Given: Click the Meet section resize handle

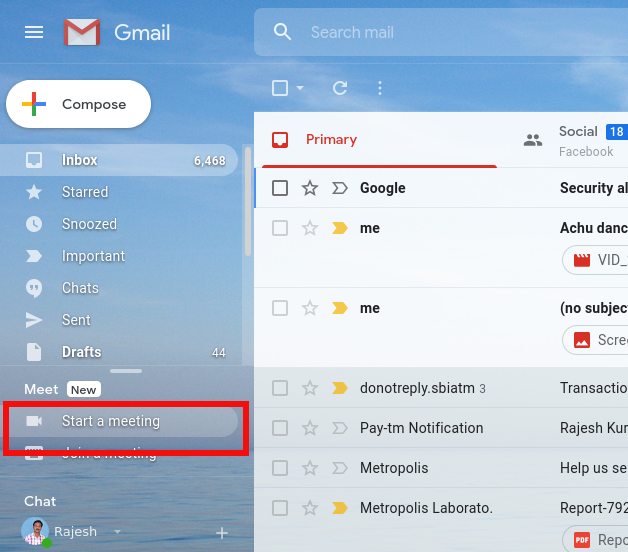Looking at the screenshot, I should tap(126, 371).
